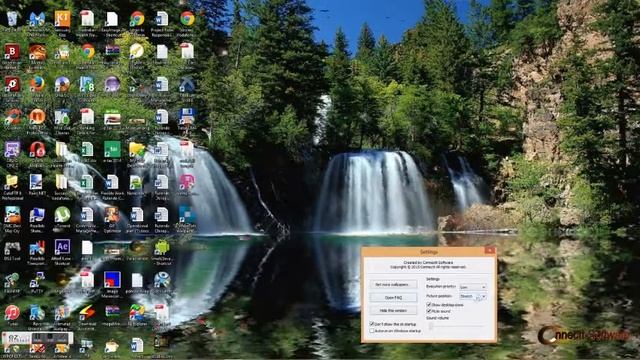Click the Get more wallpapers button
640x360 pixels.
[393, 284]
